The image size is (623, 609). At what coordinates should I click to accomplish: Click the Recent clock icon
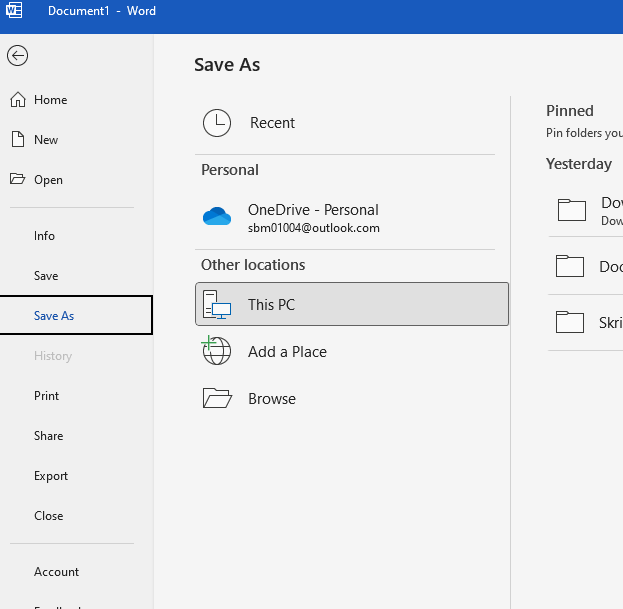(x=217, y=123)
